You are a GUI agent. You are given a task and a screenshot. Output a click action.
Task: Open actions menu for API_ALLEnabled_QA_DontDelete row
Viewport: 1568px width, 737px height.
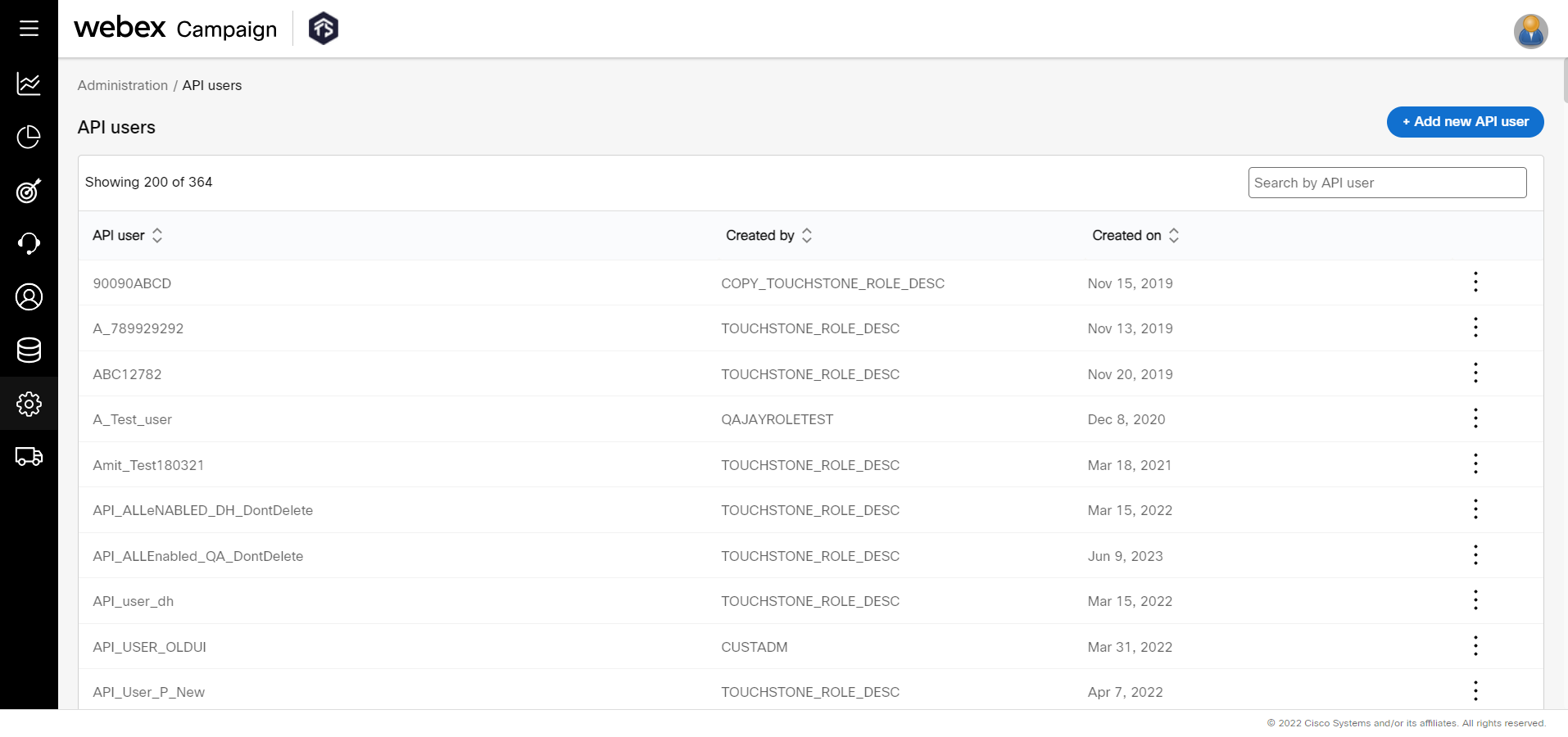1475,555
